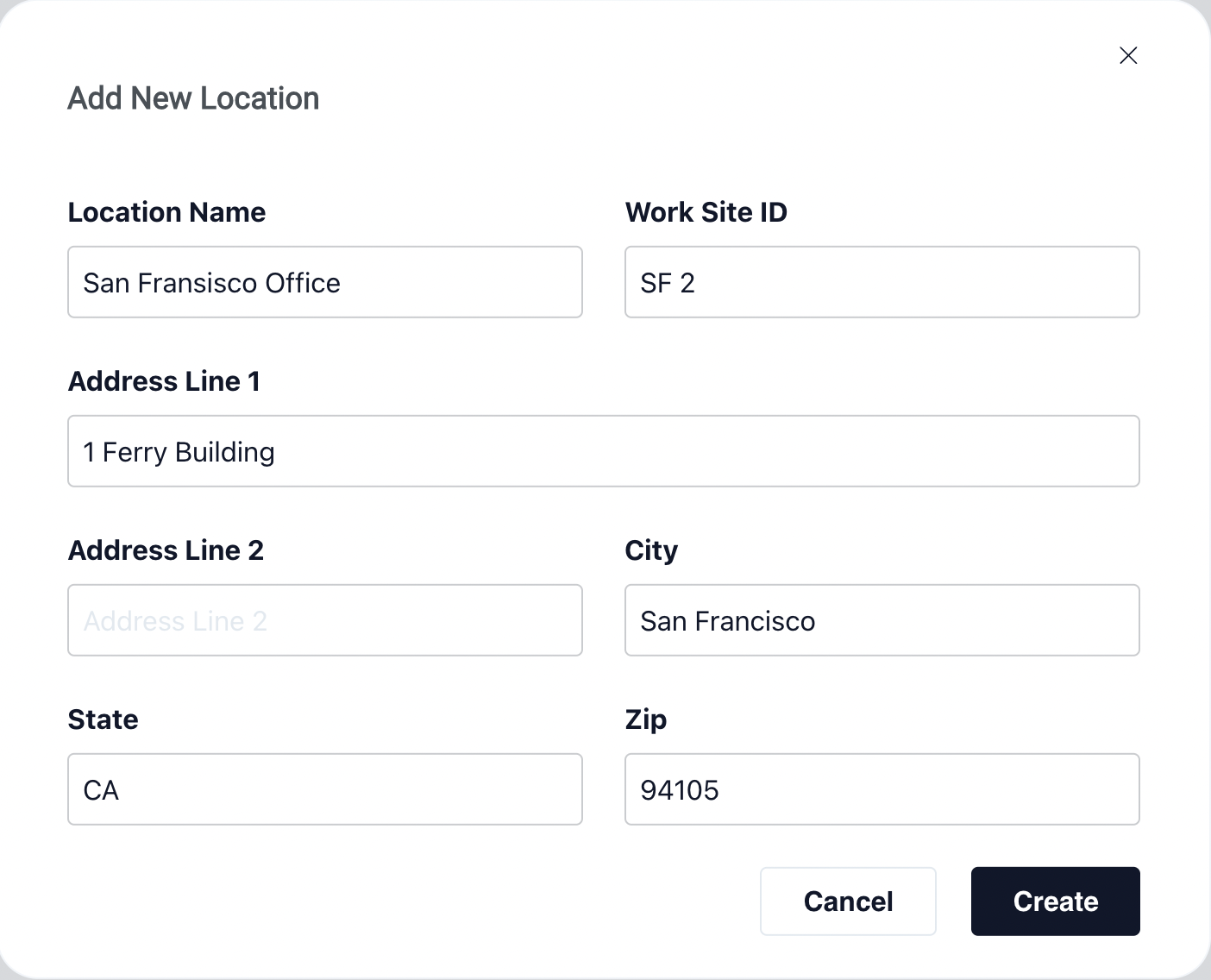Select the City input field

point(882,620)
